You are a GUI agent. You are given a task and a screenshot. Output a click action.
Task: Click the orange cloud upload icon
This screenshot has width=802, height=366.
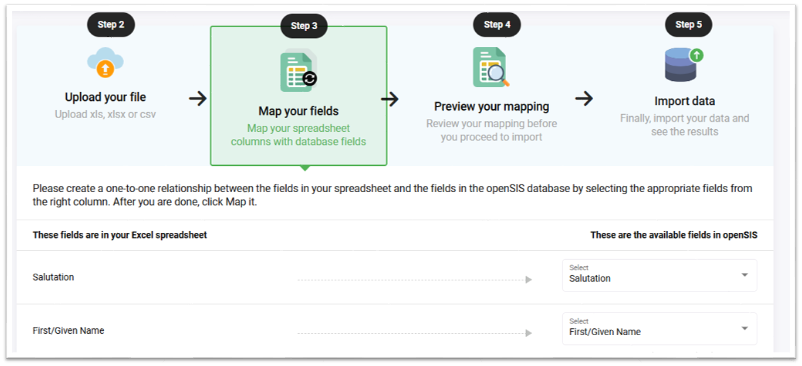coord(105,63)
